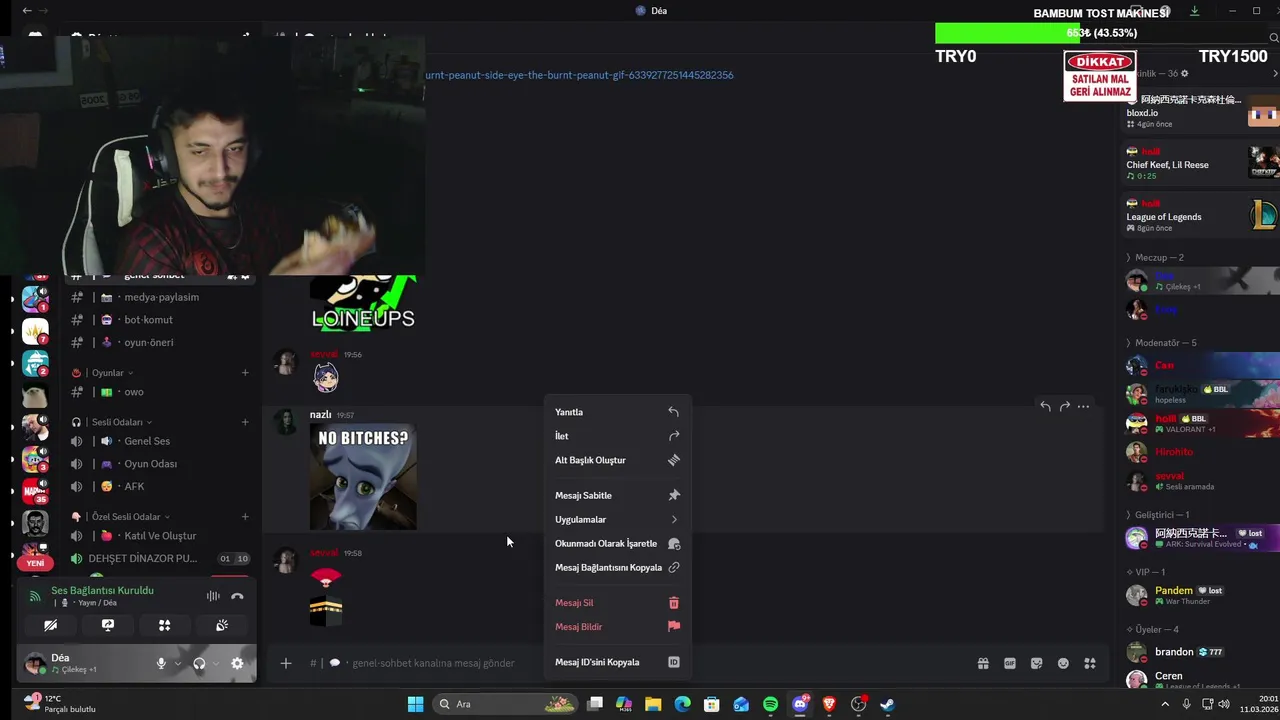Click the NO BITCHES meme image

(x=363, y=476)
